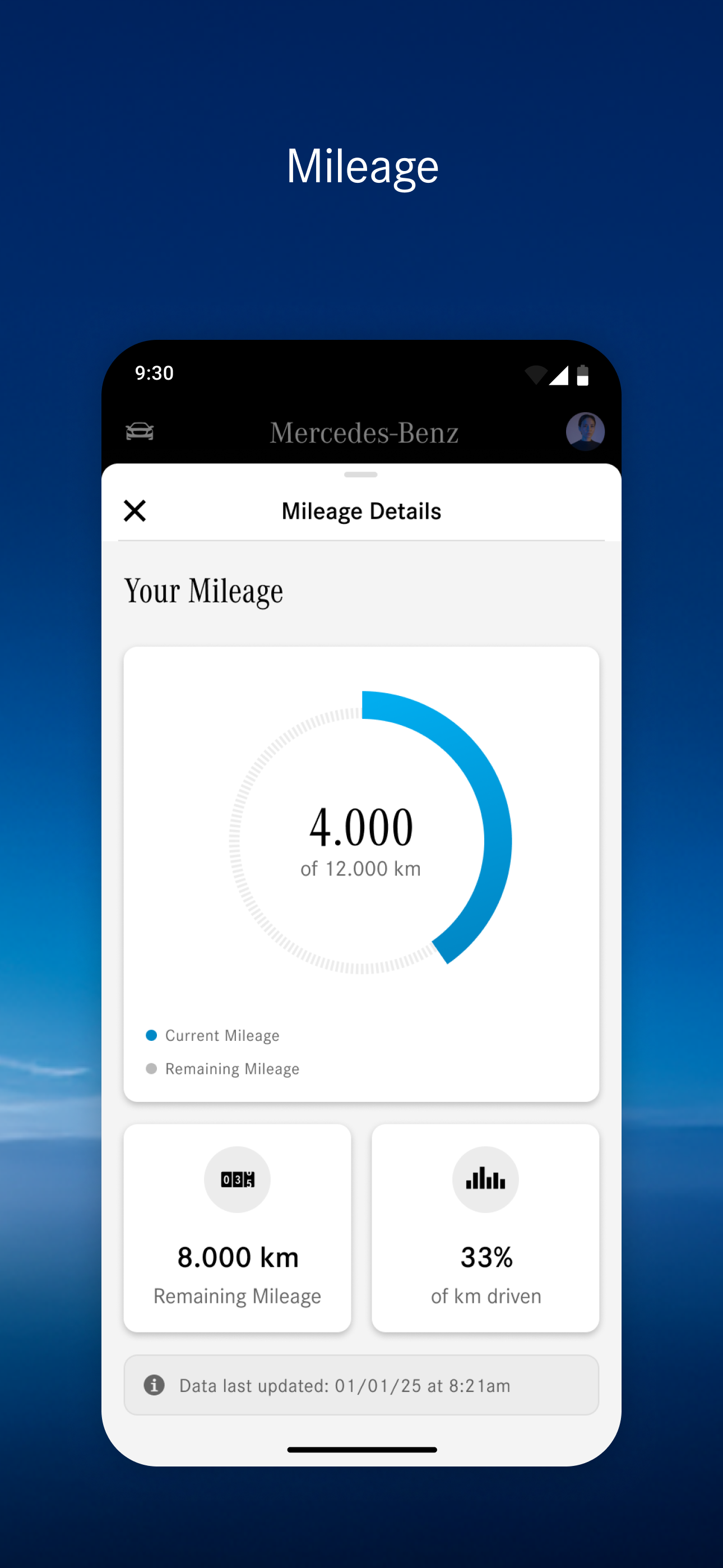723x1568 pixels.
Task: Tap the 'Remaining Mileage' caption under 8.000 km
Action: pos(237,1297)
